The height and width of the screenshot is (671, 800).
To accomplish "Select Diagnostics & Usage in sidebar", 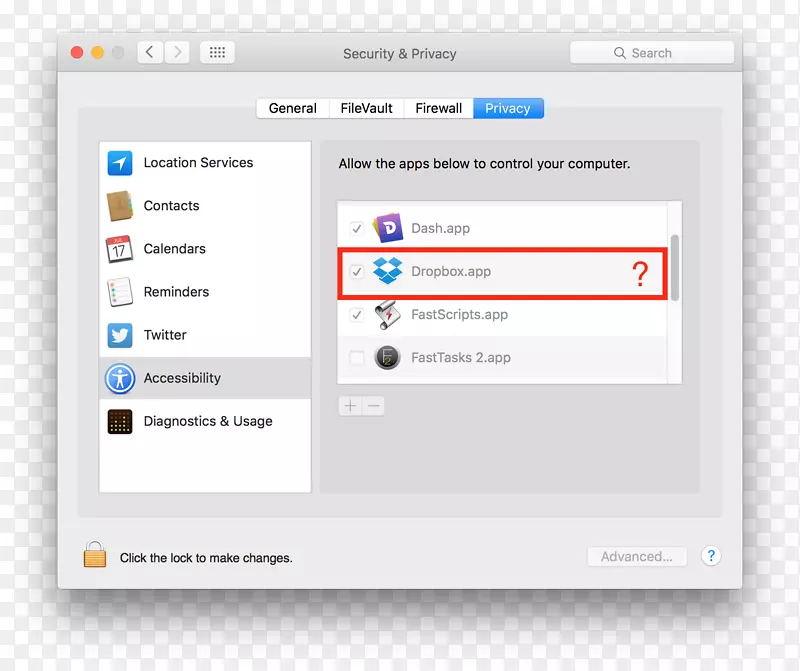I will (x=208, y=421).
